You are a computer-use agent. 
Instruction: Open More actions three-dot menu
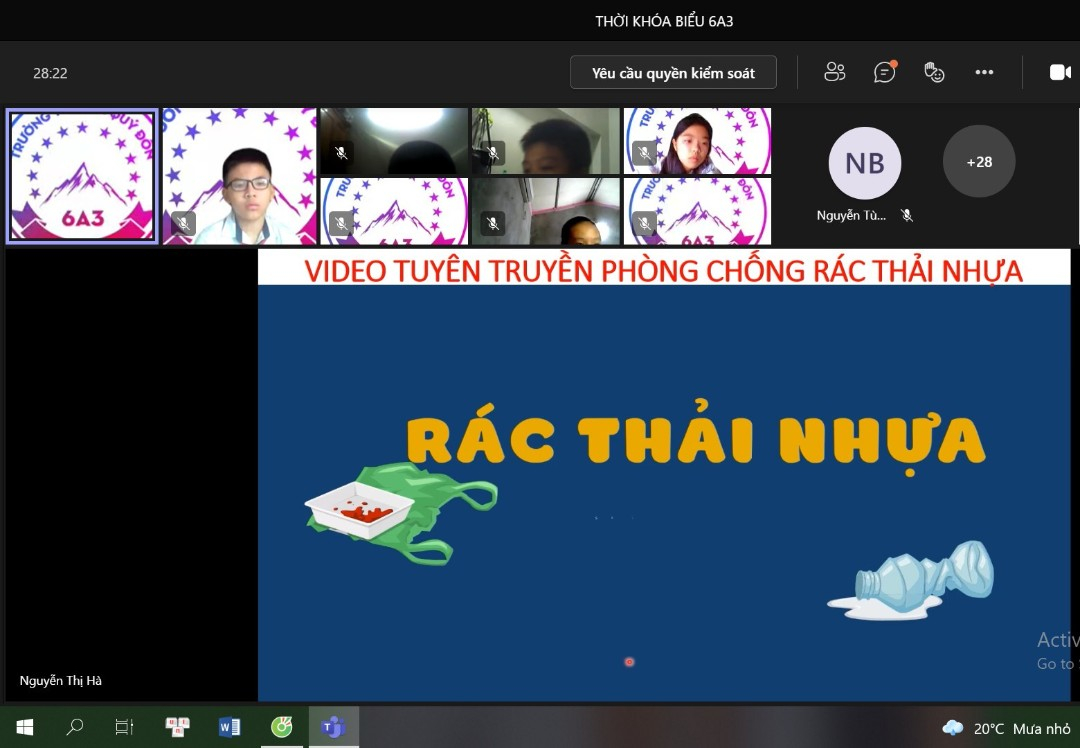point(984,72)
